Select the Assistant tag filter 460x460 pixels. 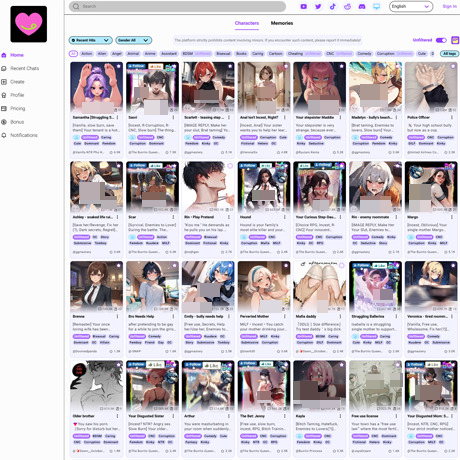click(x=169, y=54)
